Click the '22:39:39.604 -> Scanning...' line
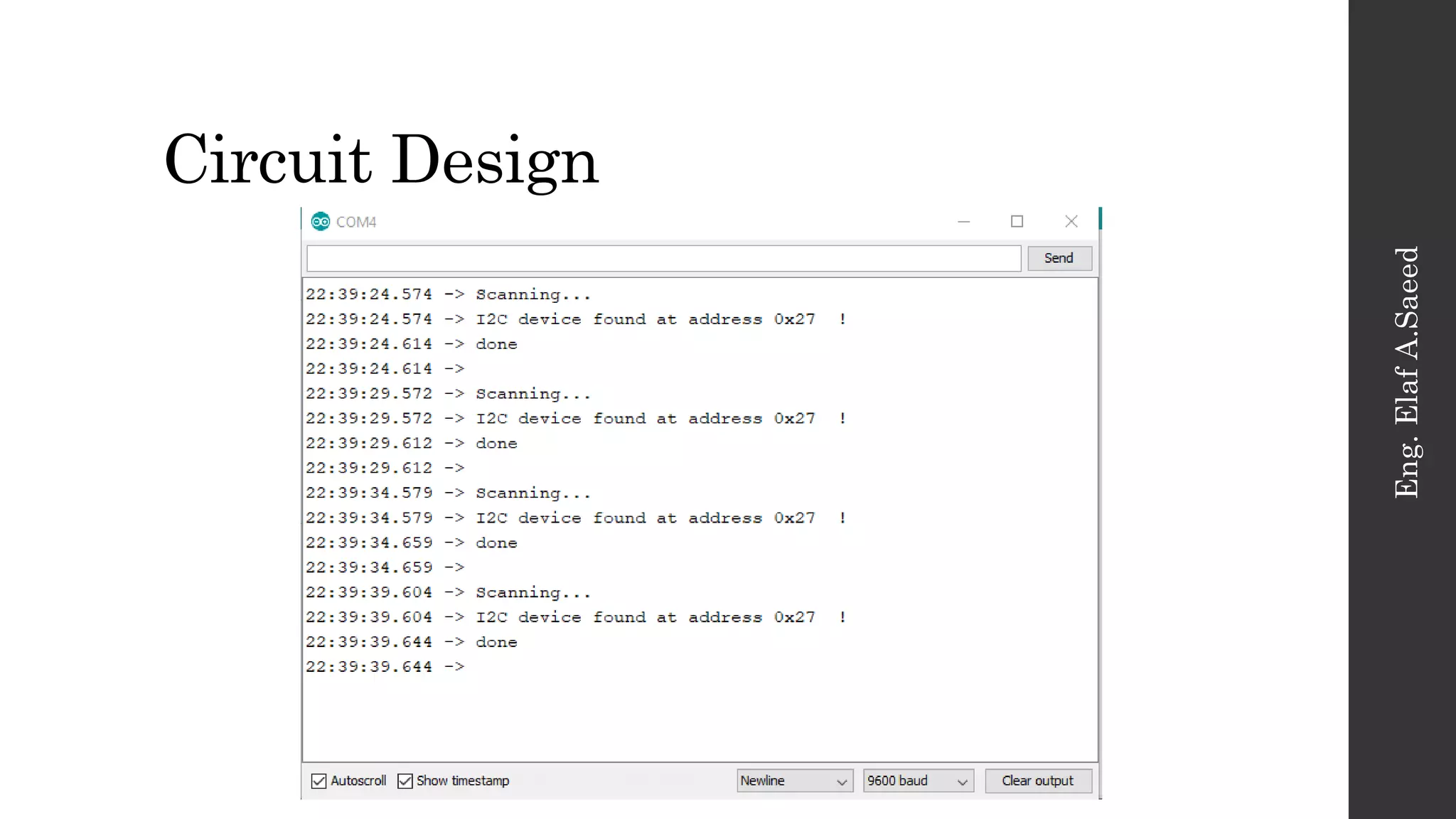 click(x=448, y=593)
